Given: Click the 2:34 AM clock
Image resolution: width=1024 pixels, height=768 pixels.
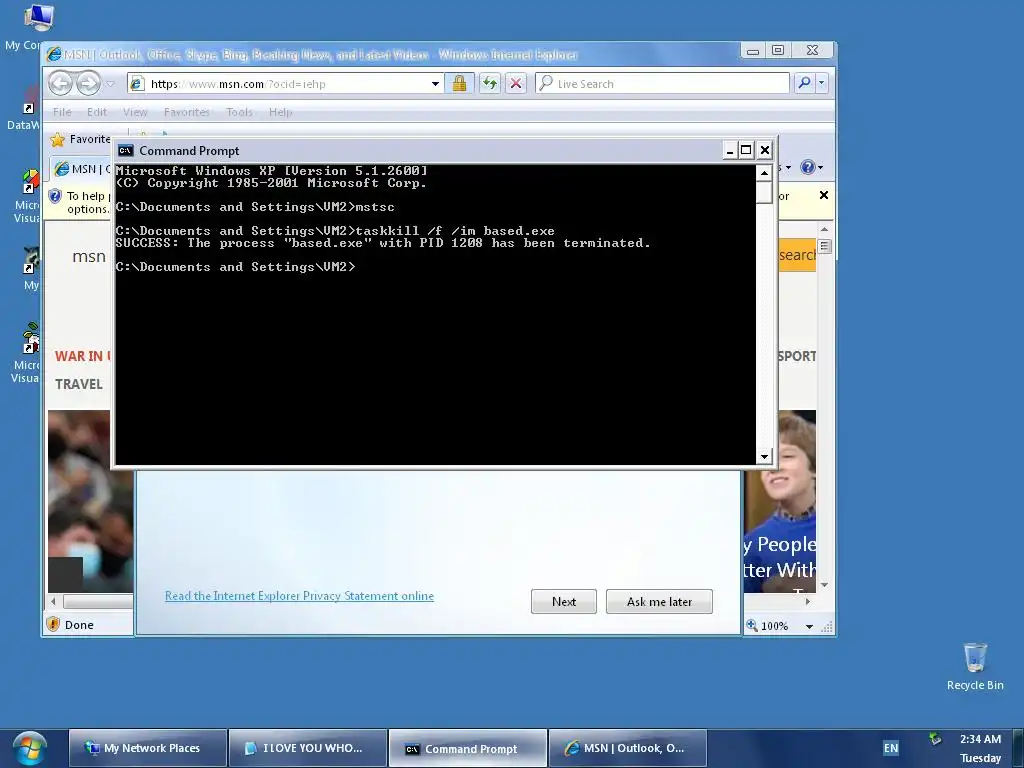Looking at the screenshot, I should 980,739.
